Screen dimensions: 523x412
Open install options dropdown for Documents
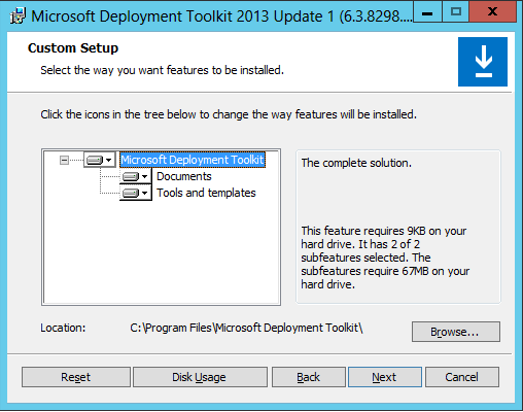(x=135, y=176)
